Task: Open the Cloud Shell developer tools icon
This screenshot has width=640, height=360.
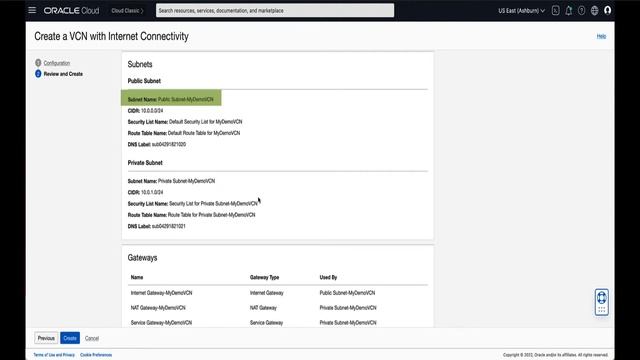Action: tap(556, 11)
